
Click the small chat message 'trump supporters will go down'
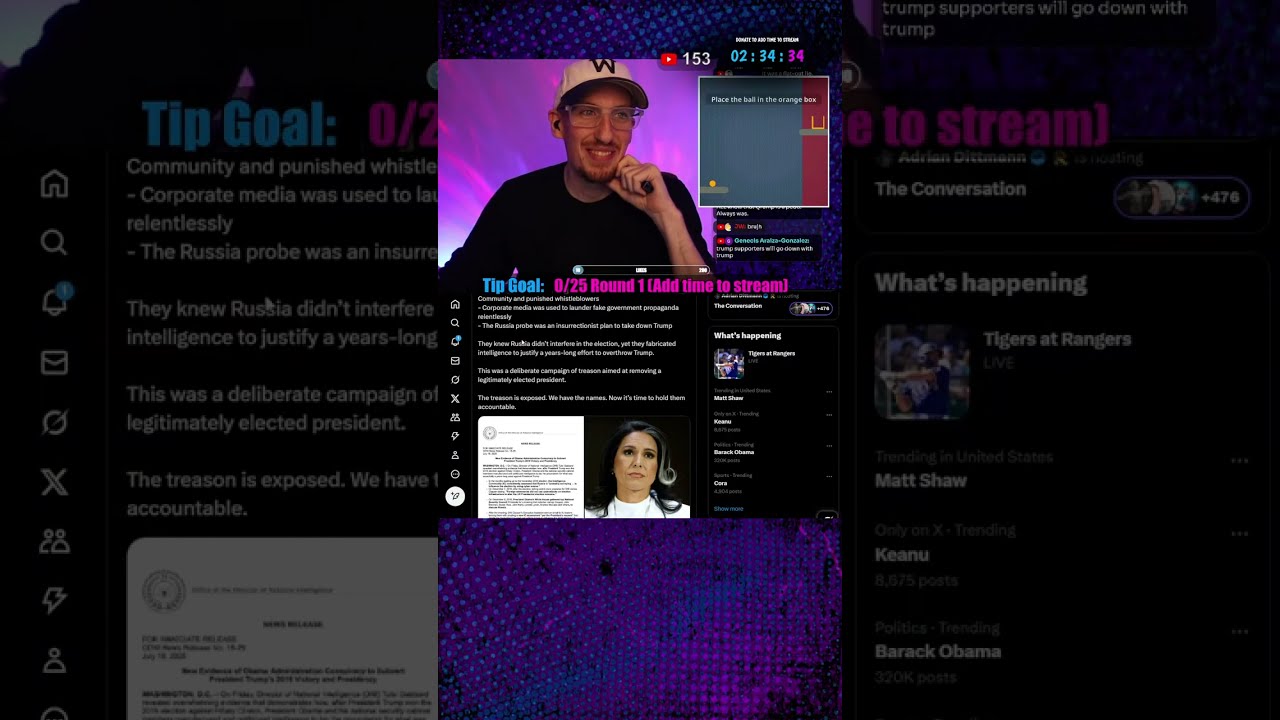point(765,252)
